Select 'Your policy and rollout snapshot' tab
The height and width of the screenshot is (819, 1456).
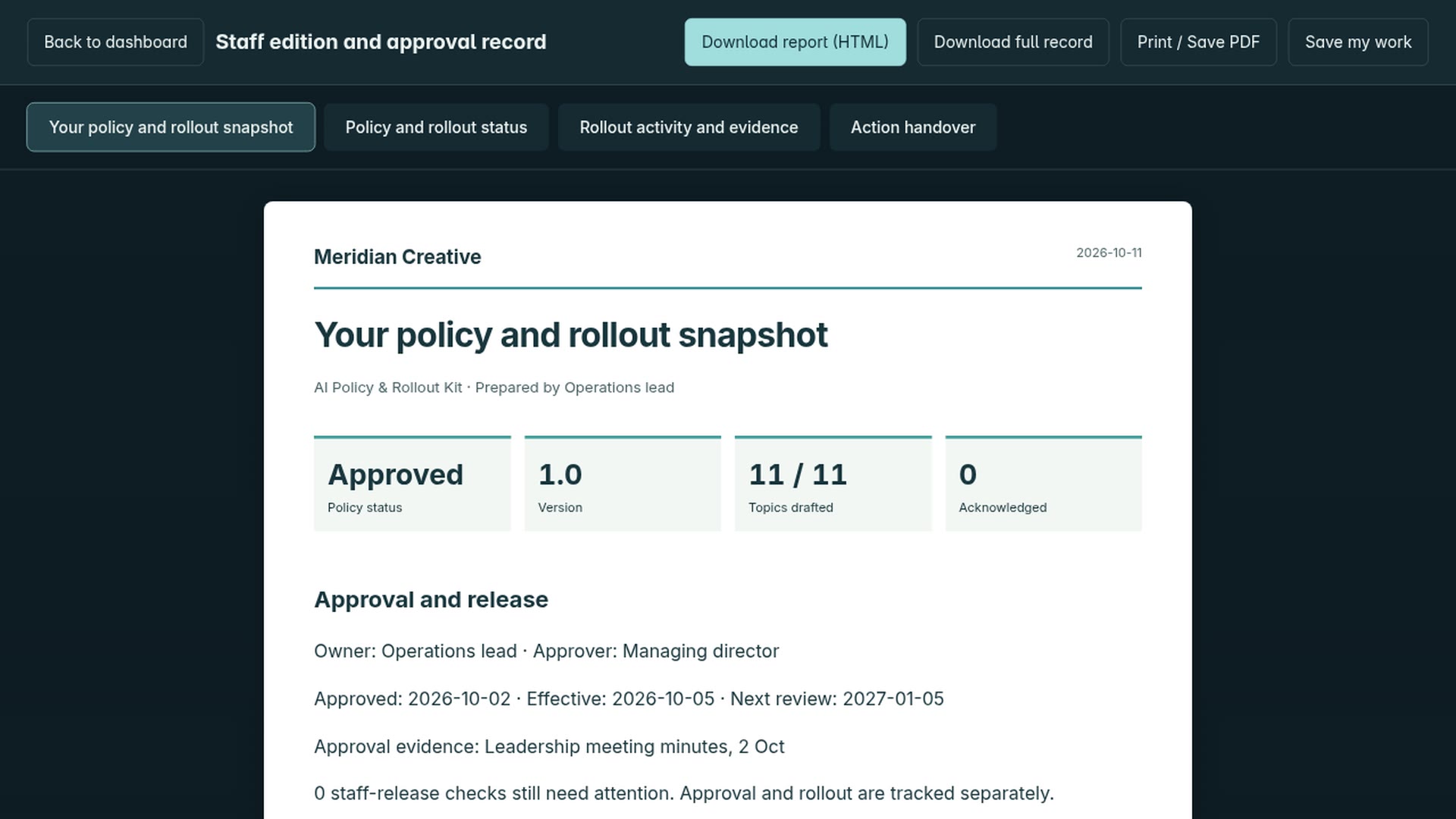(x=171, y=127)
